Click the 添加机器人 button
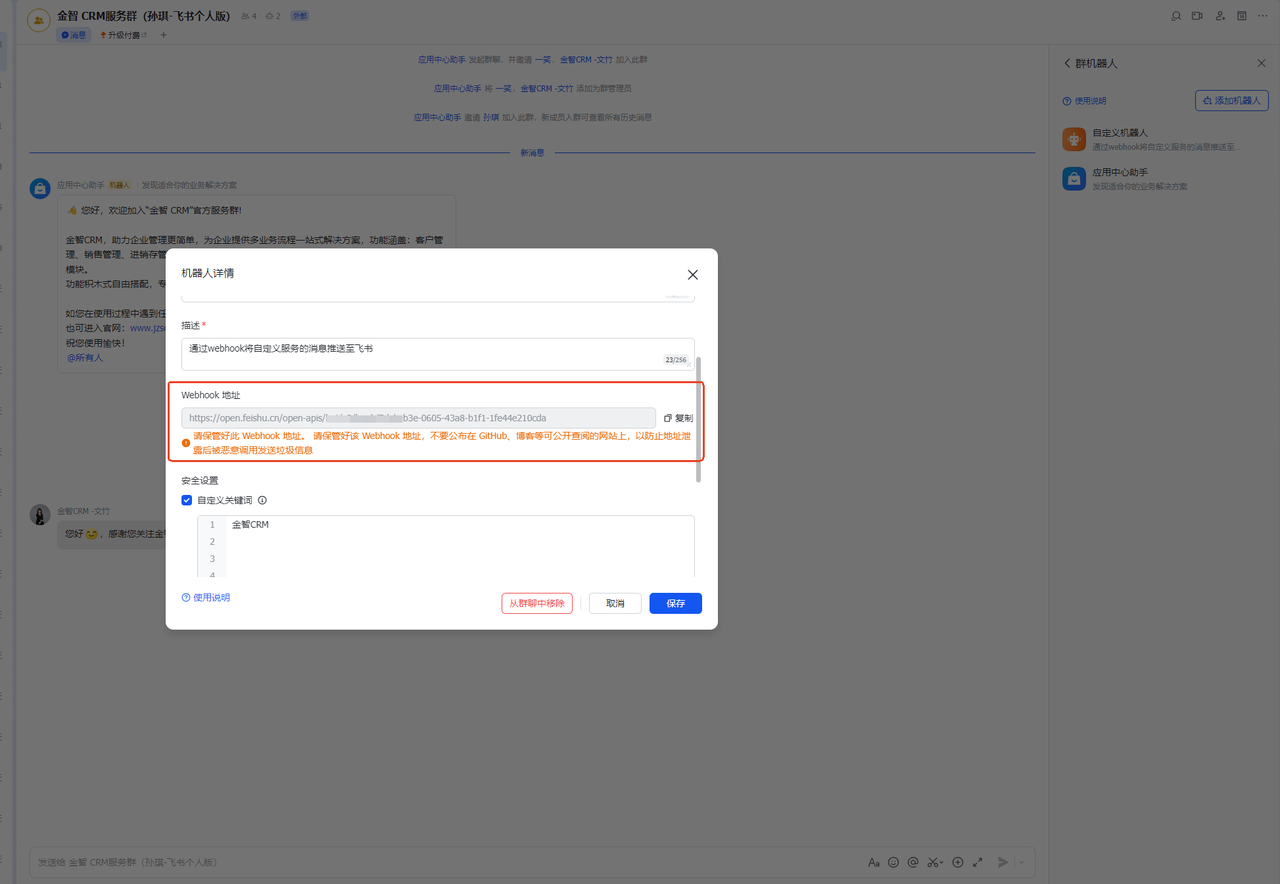1280x884 pixels. tap(1232, 101)
